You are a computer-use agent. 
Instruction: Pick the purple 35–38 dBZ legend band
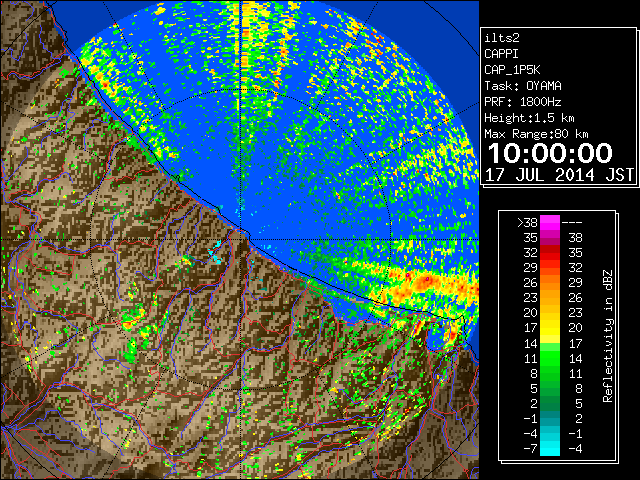[x=550, y=238]
